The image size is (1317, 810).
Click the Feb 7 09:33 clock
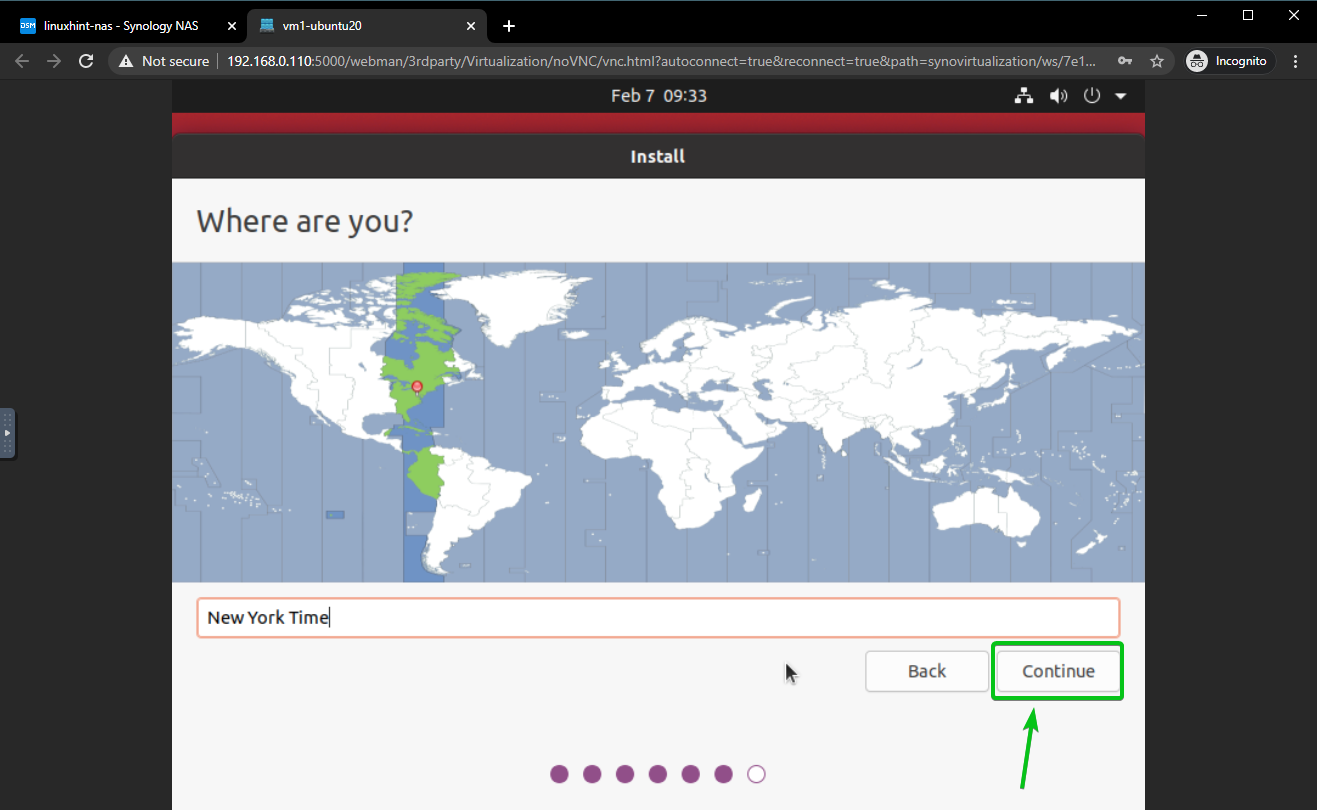tap(658, 96)
